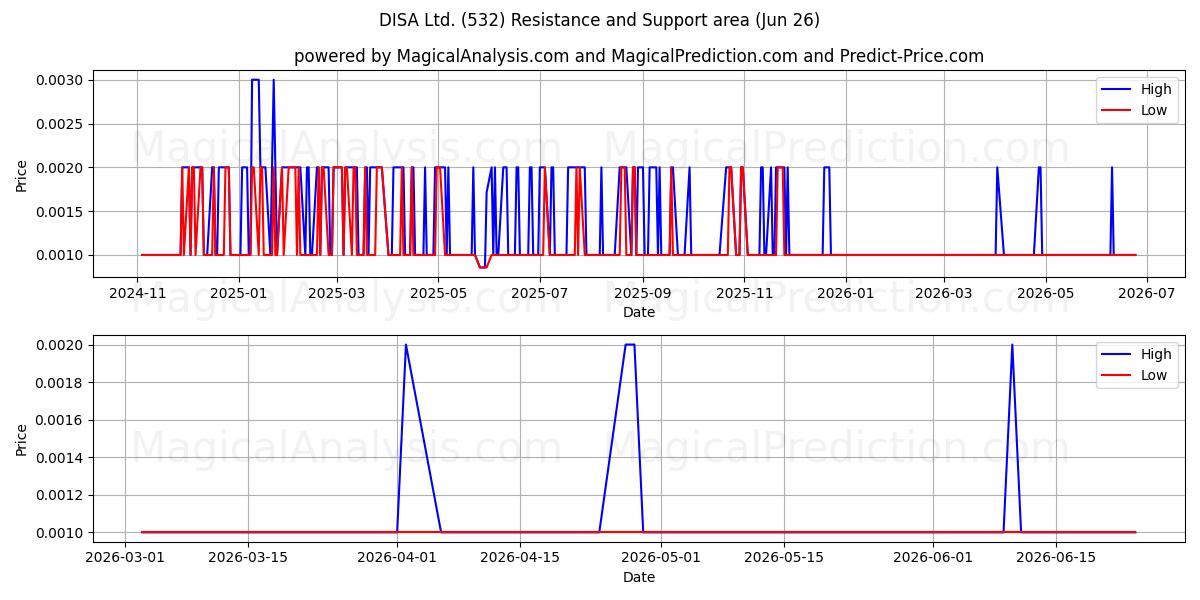Click the blue peak near 2026-06-10 in lower chart
Image resolution: width=1200 pixels, height=600 pixels.
pyautogui.click(x=1012, y=345)
